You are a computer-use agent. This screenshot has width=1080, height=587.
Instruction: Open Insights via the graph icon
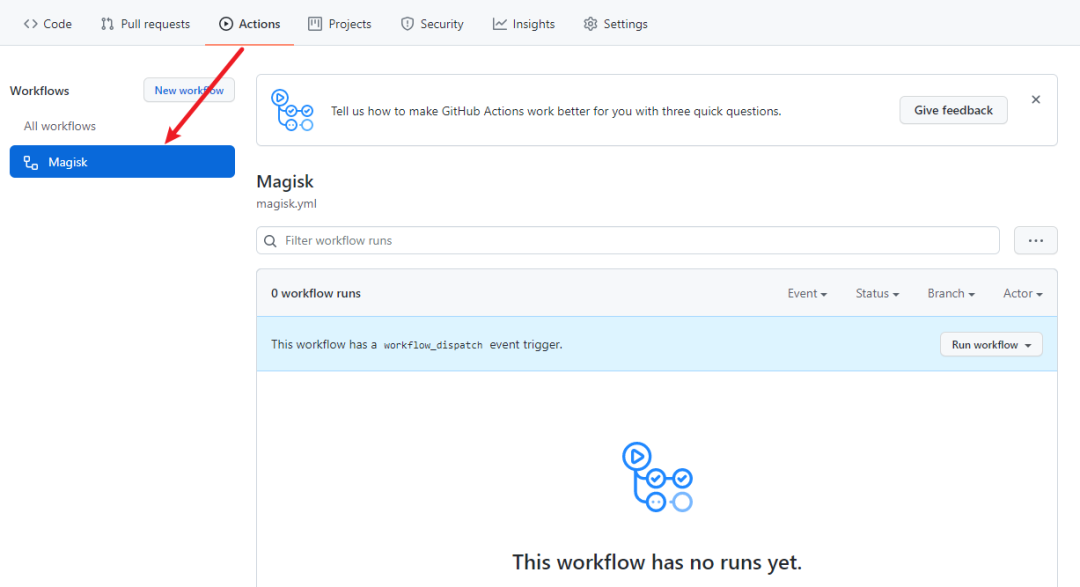coord(500,23)
